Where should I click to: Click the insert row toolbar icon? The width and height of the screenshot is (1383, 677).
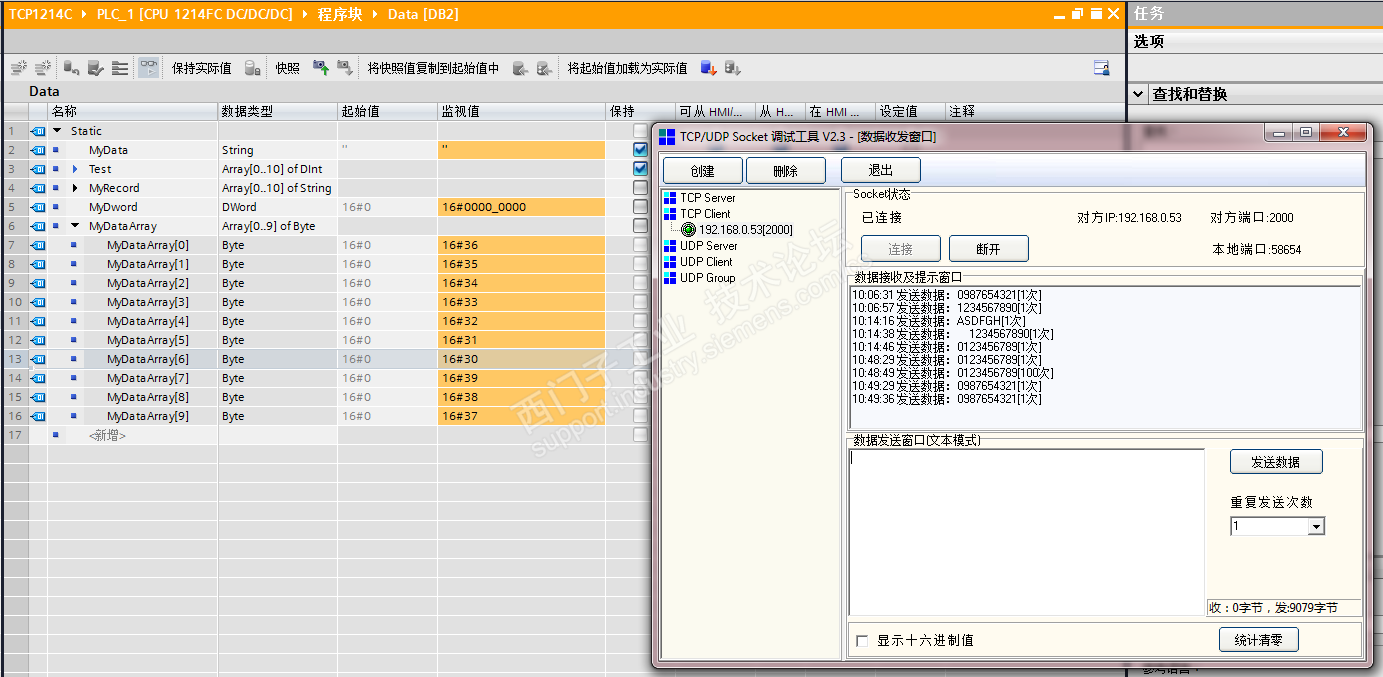(18, 68)
